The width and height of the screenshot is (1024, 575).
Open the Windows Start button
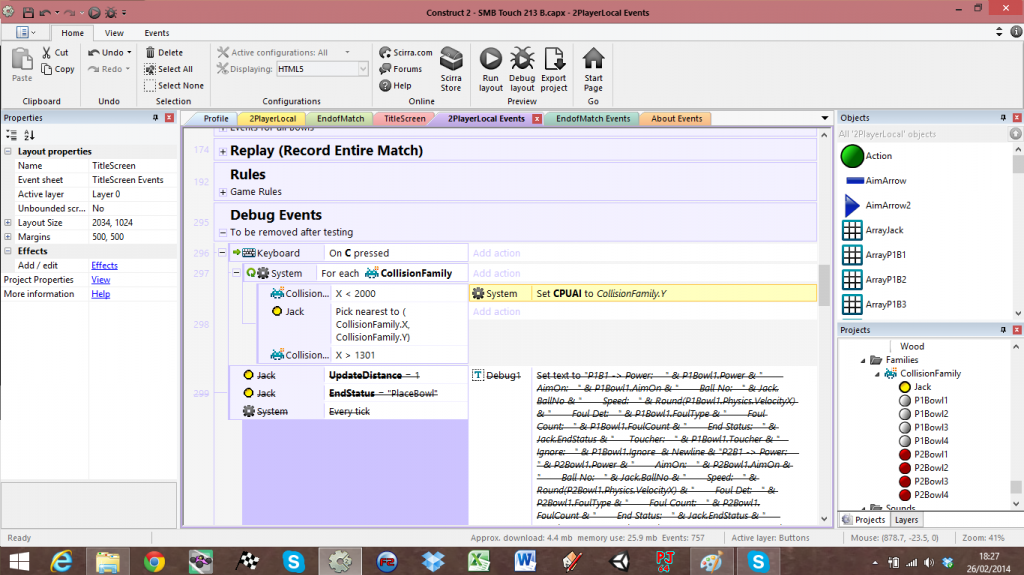[19, 561]
